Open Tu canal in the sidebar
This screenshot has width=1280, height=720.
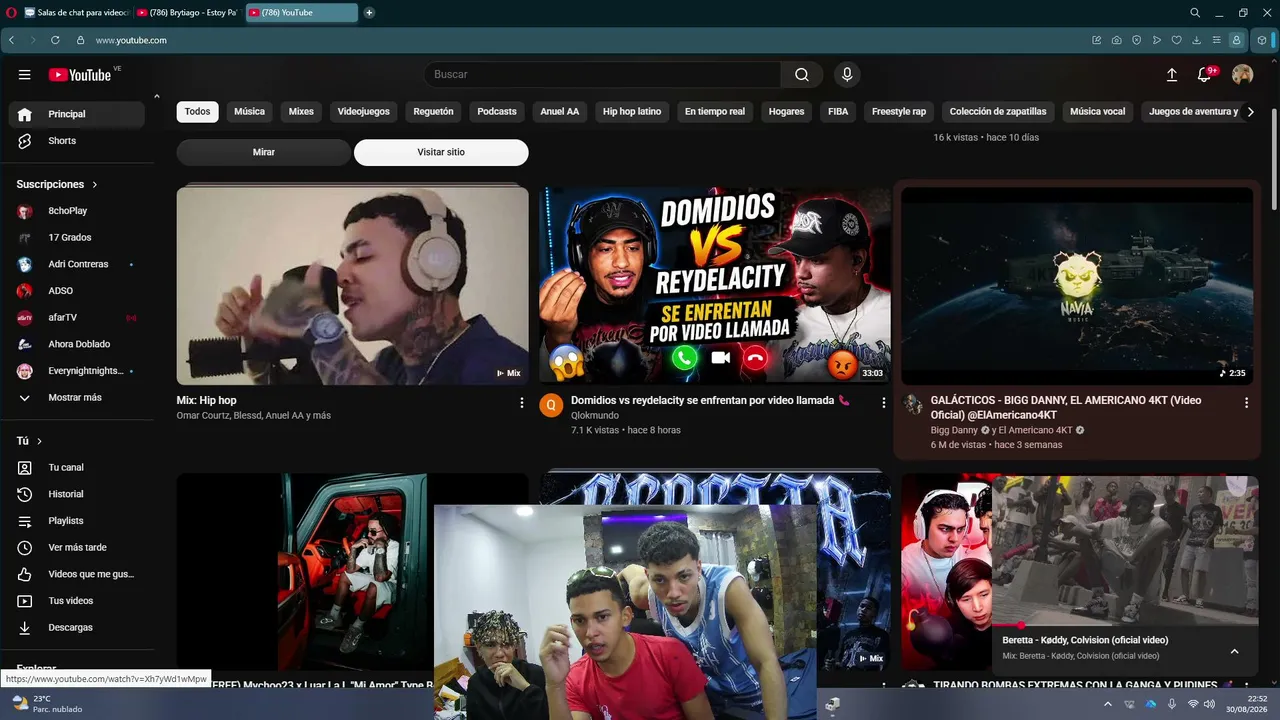click(x=76, y=468)
